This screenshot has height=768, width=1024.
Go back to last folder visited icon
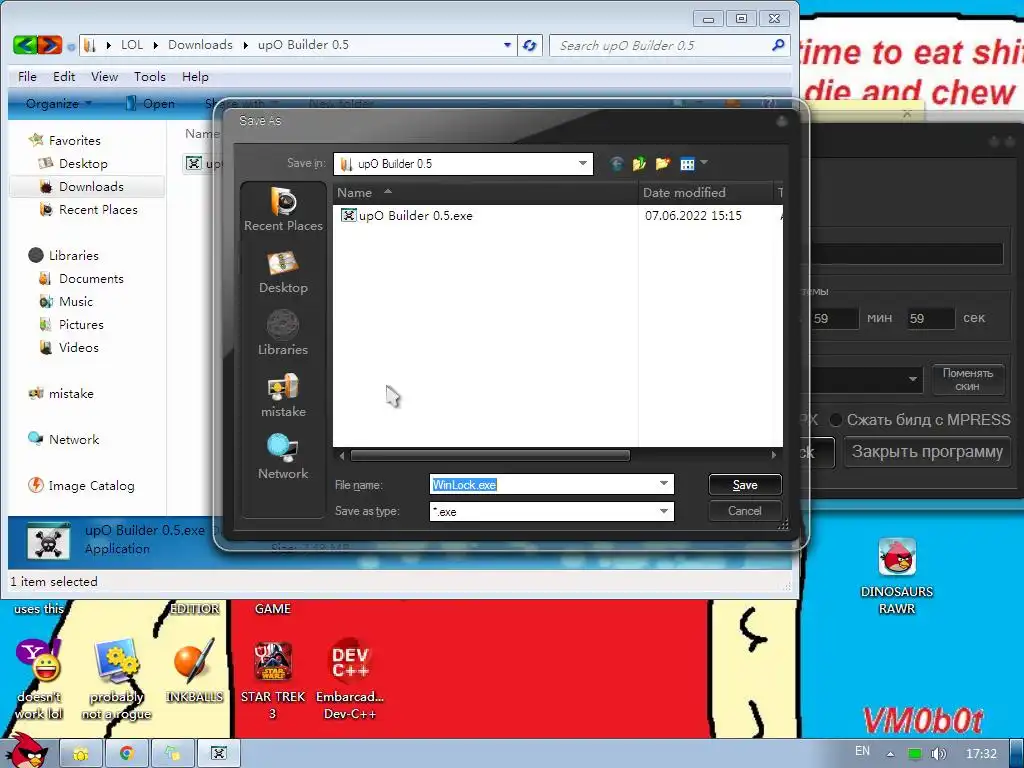coord(616,163)
